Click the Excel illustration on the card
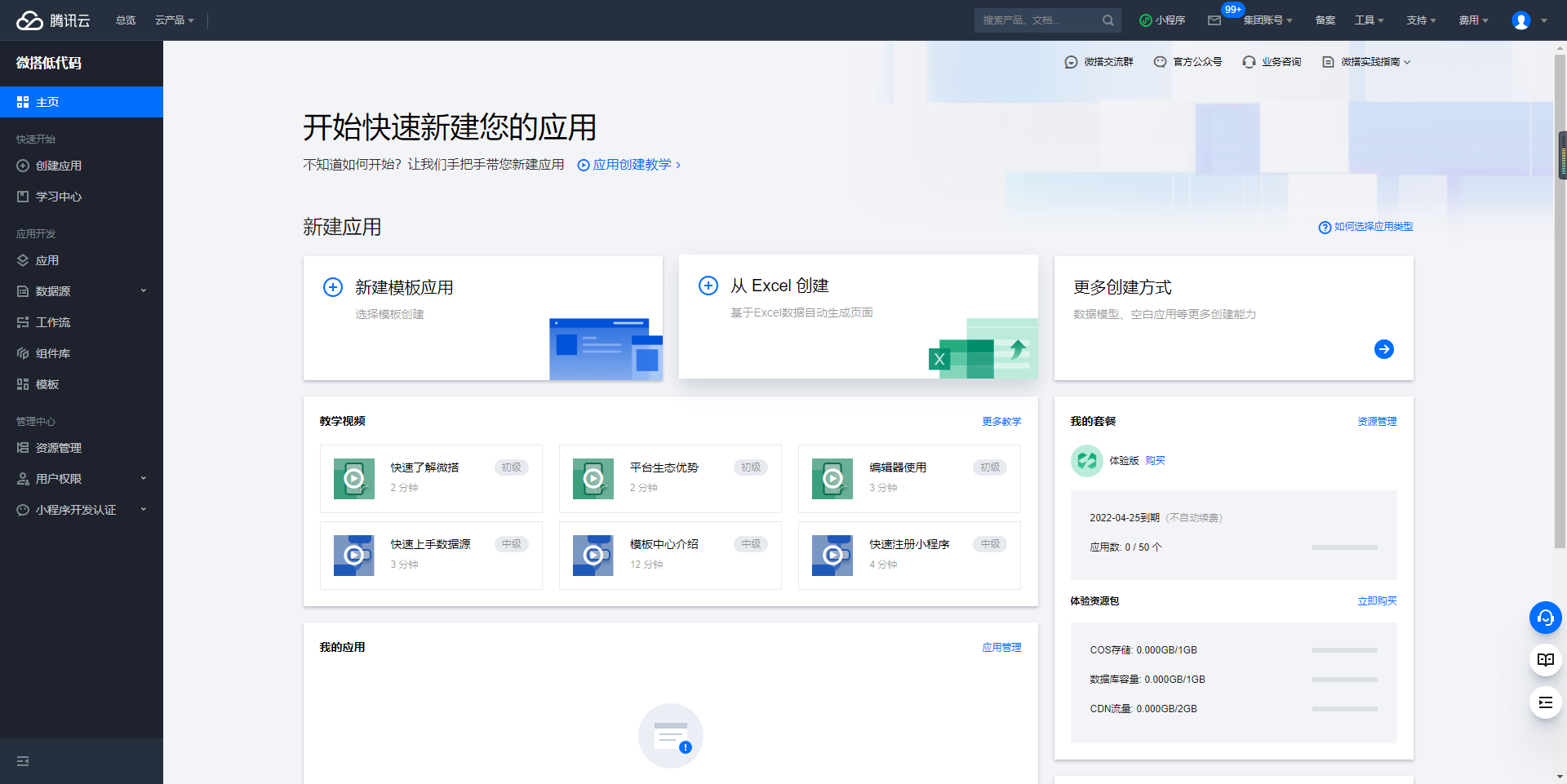Image resolution: width=1567 pixels, height=784 pixels. click(983, 348)
